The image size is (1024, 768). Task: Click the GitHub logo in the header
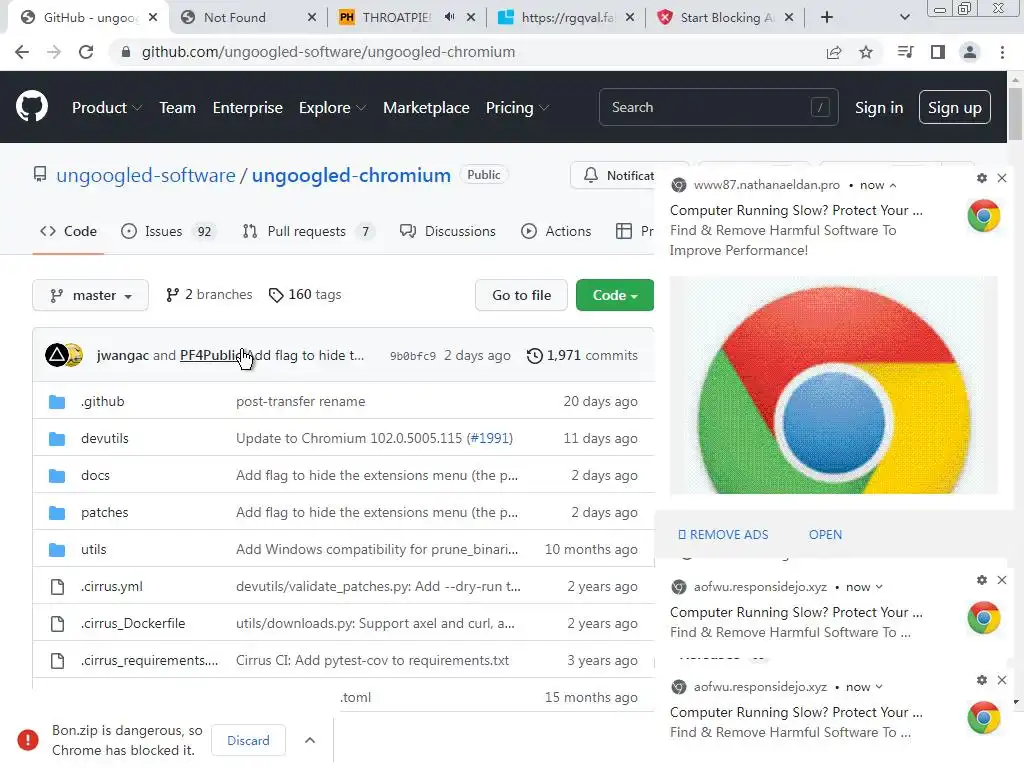(31, 107)
